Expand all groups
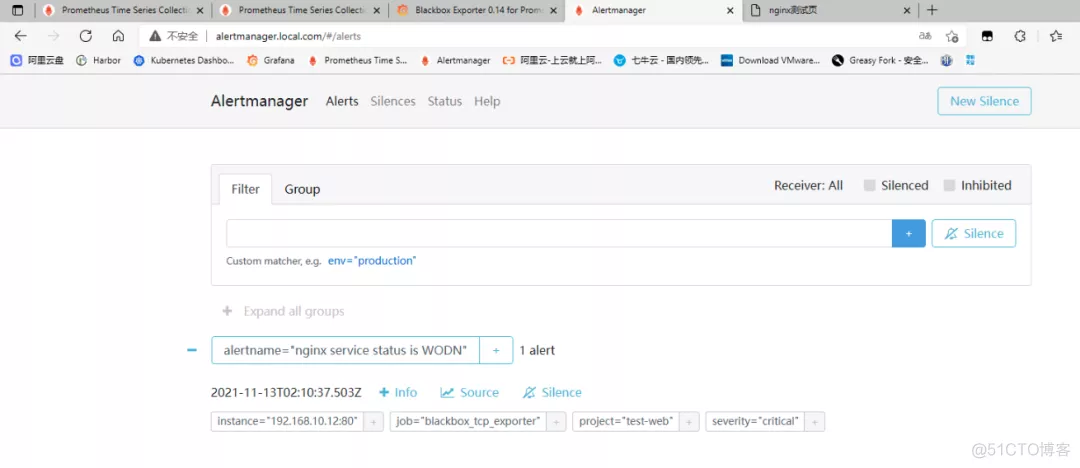 tap(283, 312)
